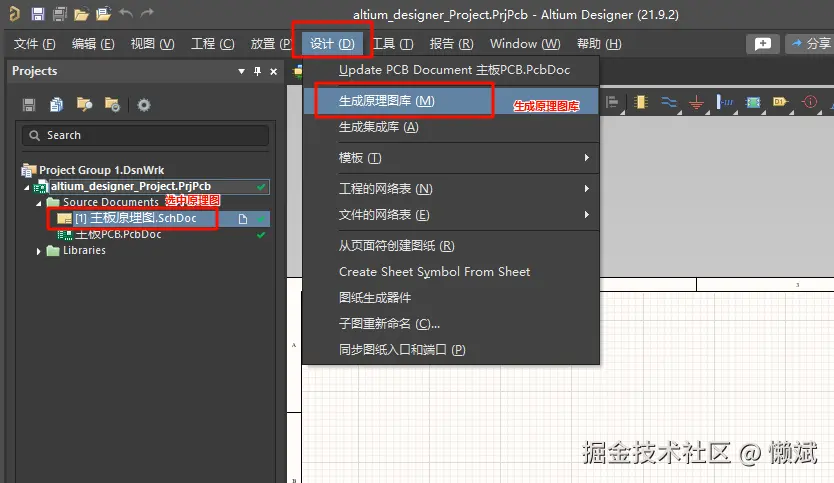This screenshot has height=483, width=834.
Task: Select Project Group 1.DsnWrk in the tree
Action: 101,170
